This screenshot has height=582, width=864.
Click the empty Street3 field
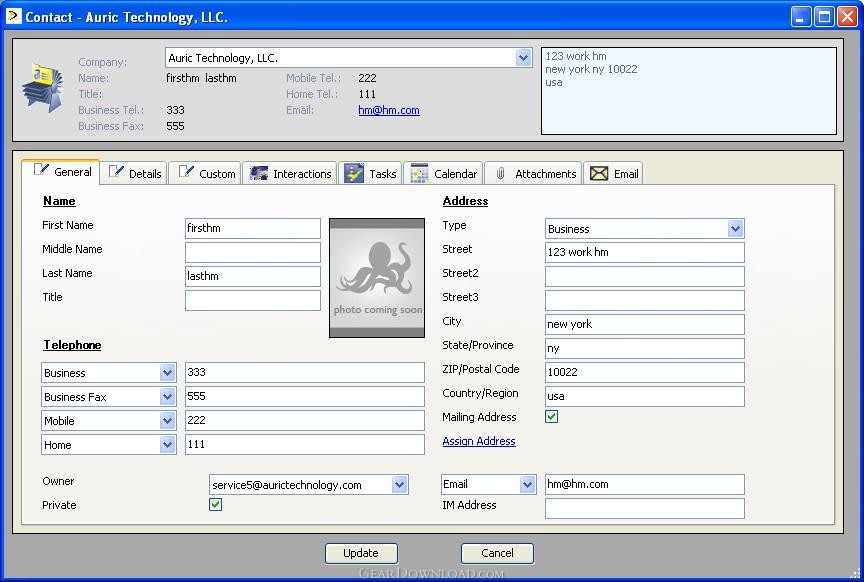tap(645, 300)
